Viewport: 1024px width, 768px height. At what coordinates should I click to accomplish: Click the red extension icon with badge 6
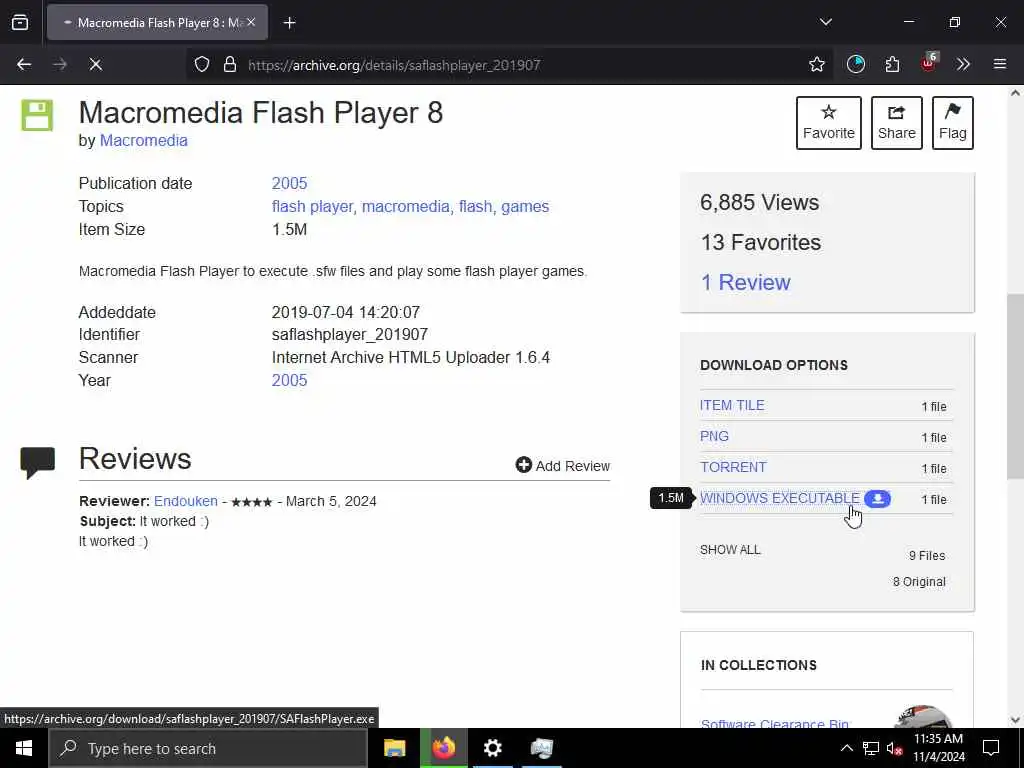(x=929, y=63)
